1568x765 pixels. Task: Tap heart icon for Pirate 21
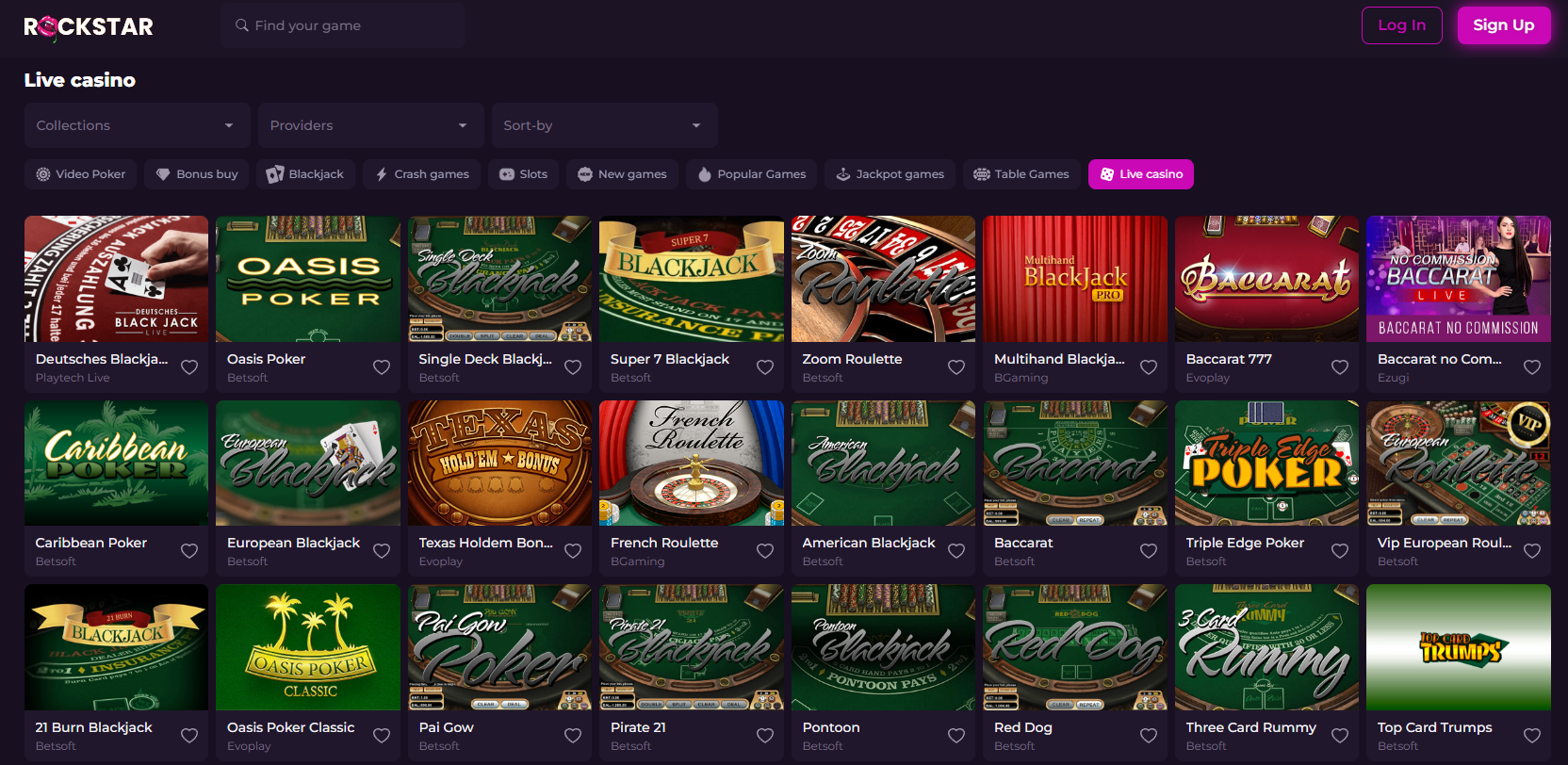click(765, 736)
